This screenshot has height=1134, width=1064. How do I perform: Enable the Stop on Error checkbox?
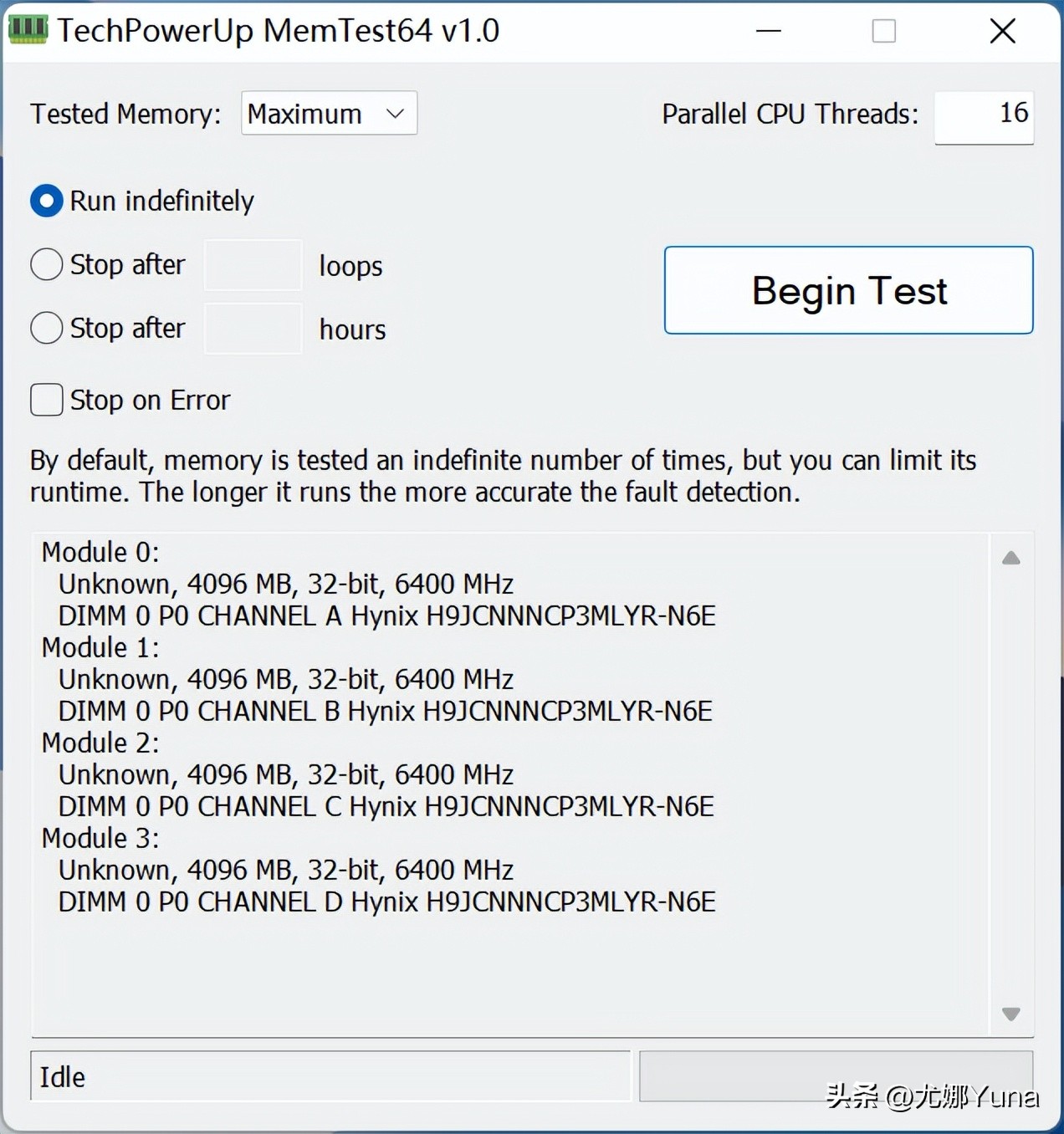pyautogui.click(x=47, y=400)
